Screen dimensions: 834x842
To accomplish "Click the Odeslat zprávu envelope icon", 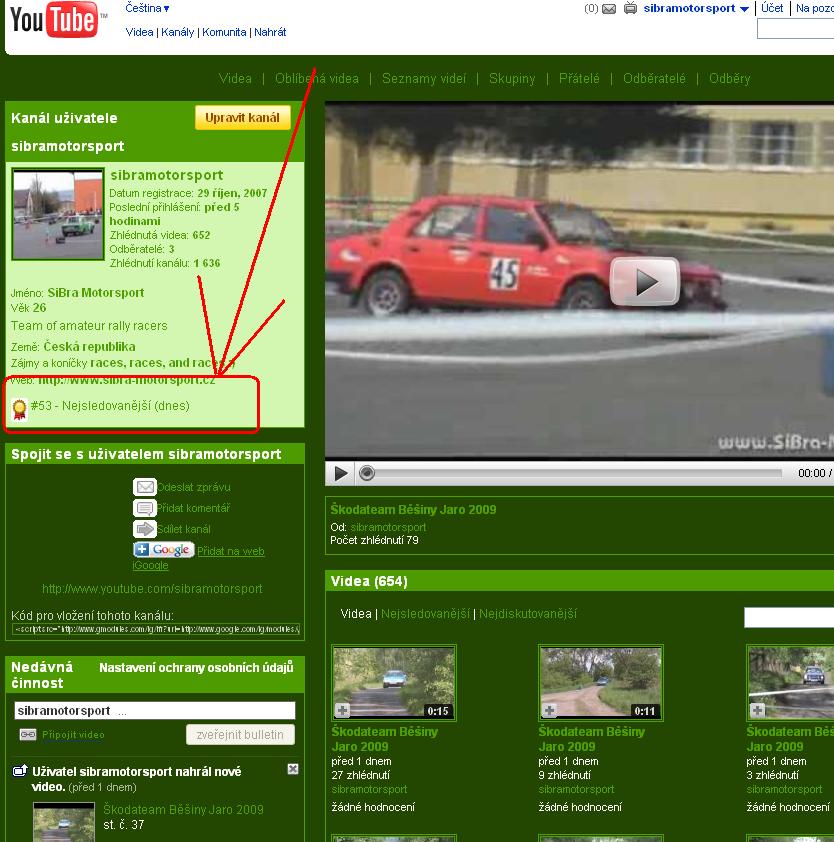I will pyautogui.click(x=144, y=487).
